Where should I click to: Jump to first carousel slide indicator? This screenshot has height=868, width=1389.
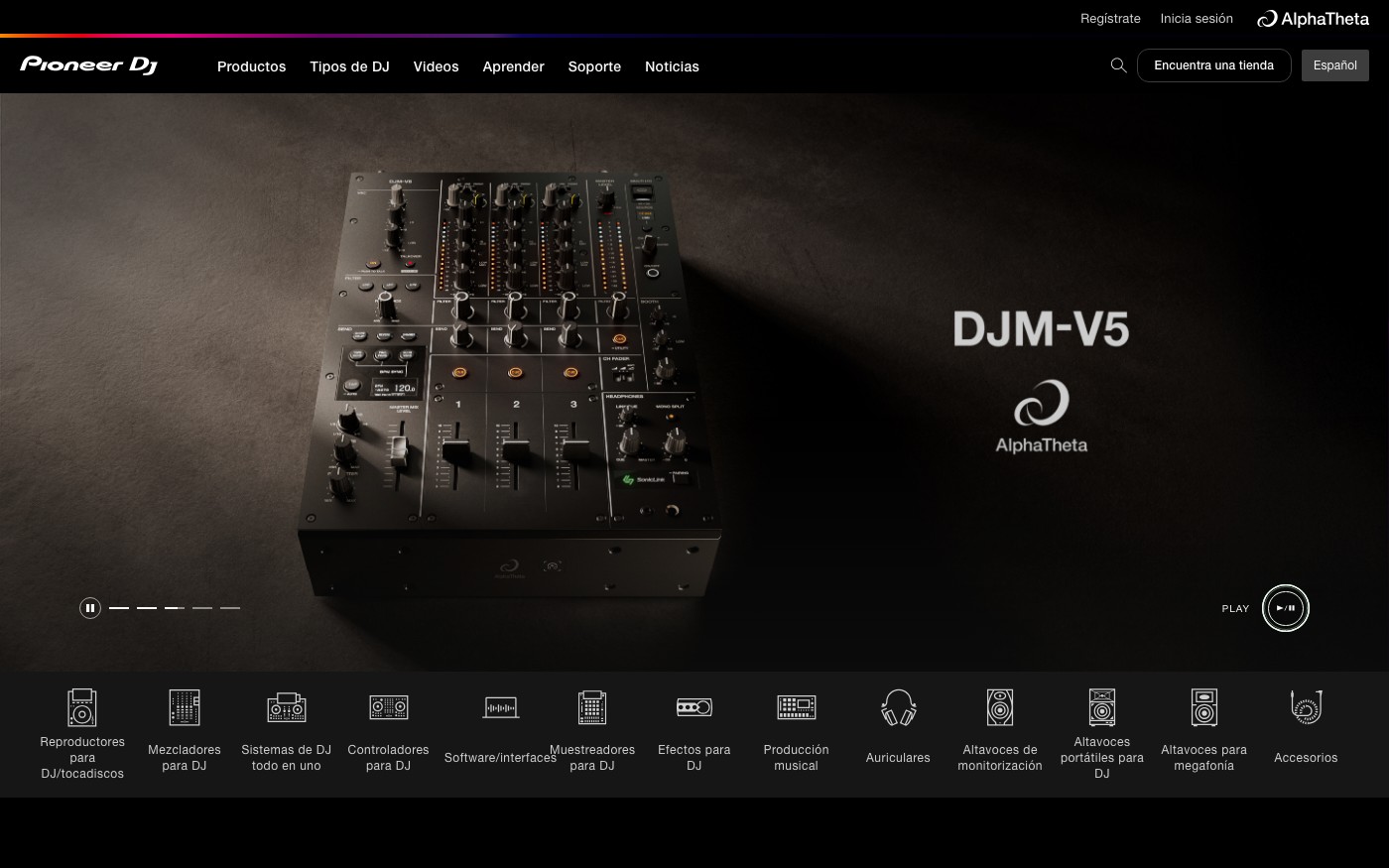119,608
